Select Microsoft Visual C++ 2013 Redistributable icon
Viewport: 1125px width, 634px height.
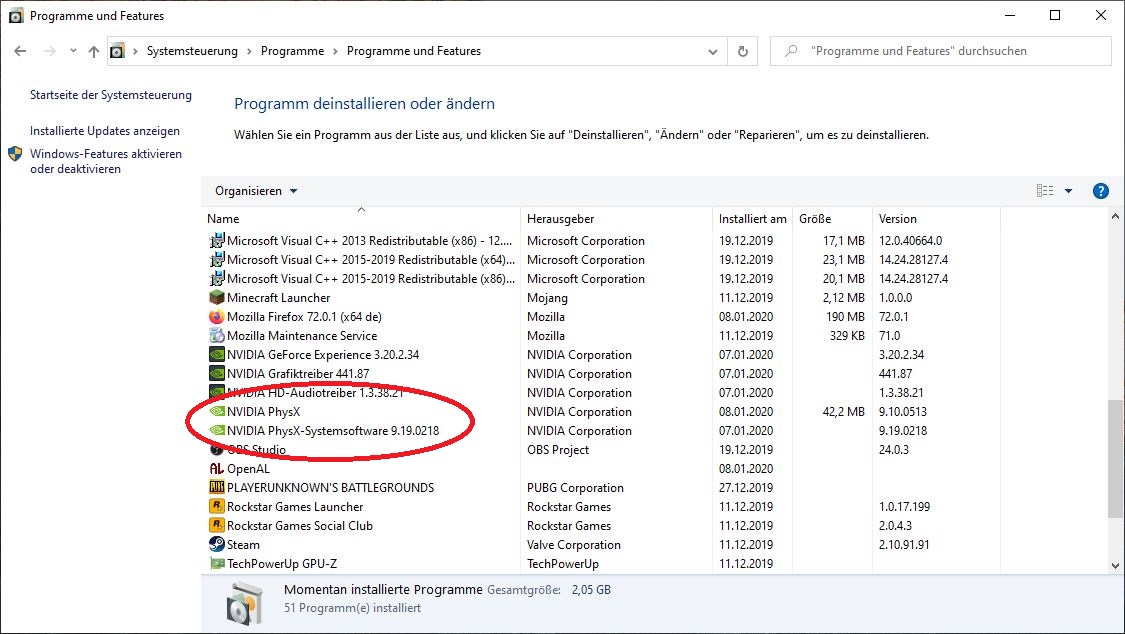click(x=217, y=240)
